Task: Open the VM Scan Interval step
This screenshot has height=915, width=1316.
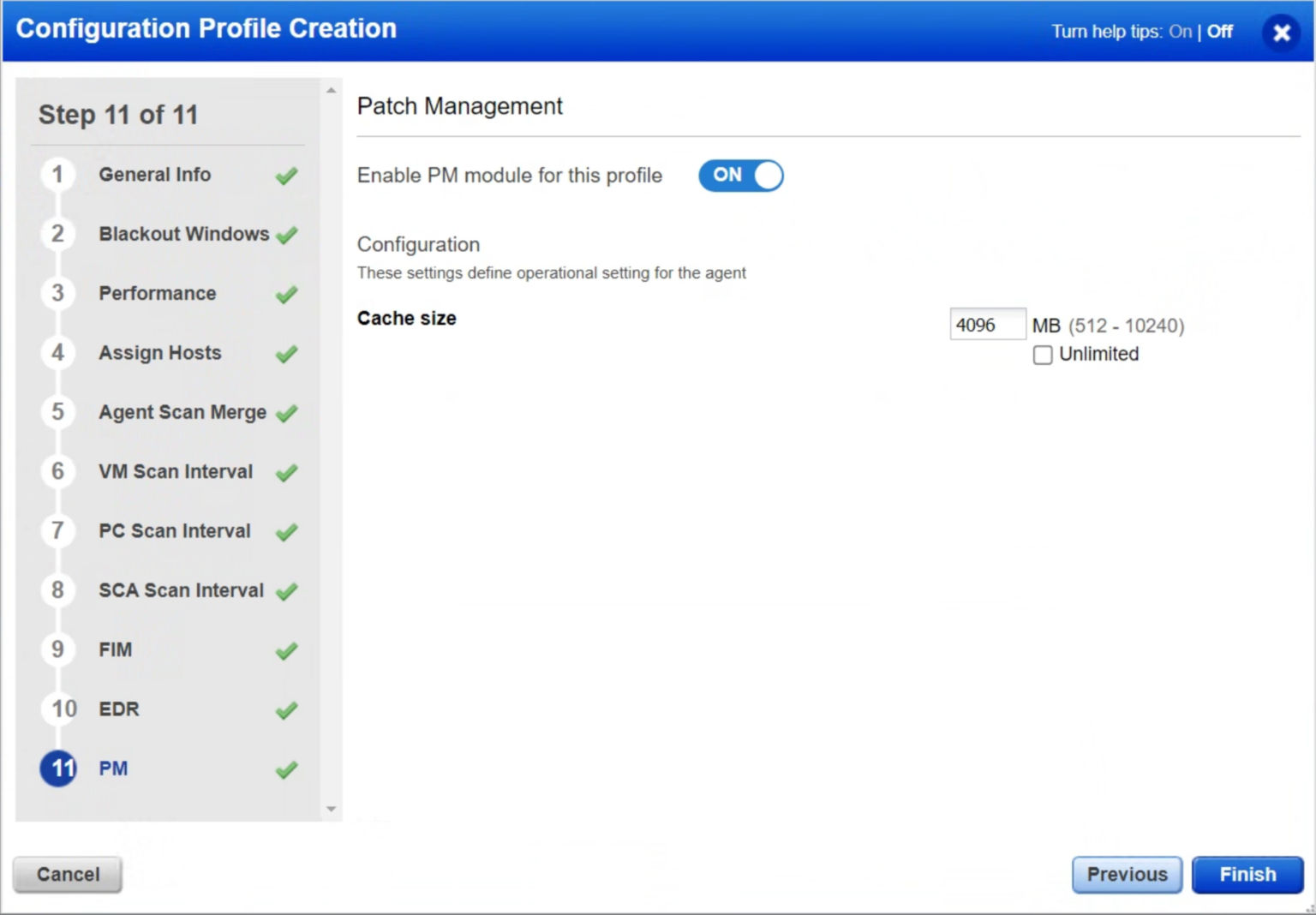Action: (x=175, y=472)
